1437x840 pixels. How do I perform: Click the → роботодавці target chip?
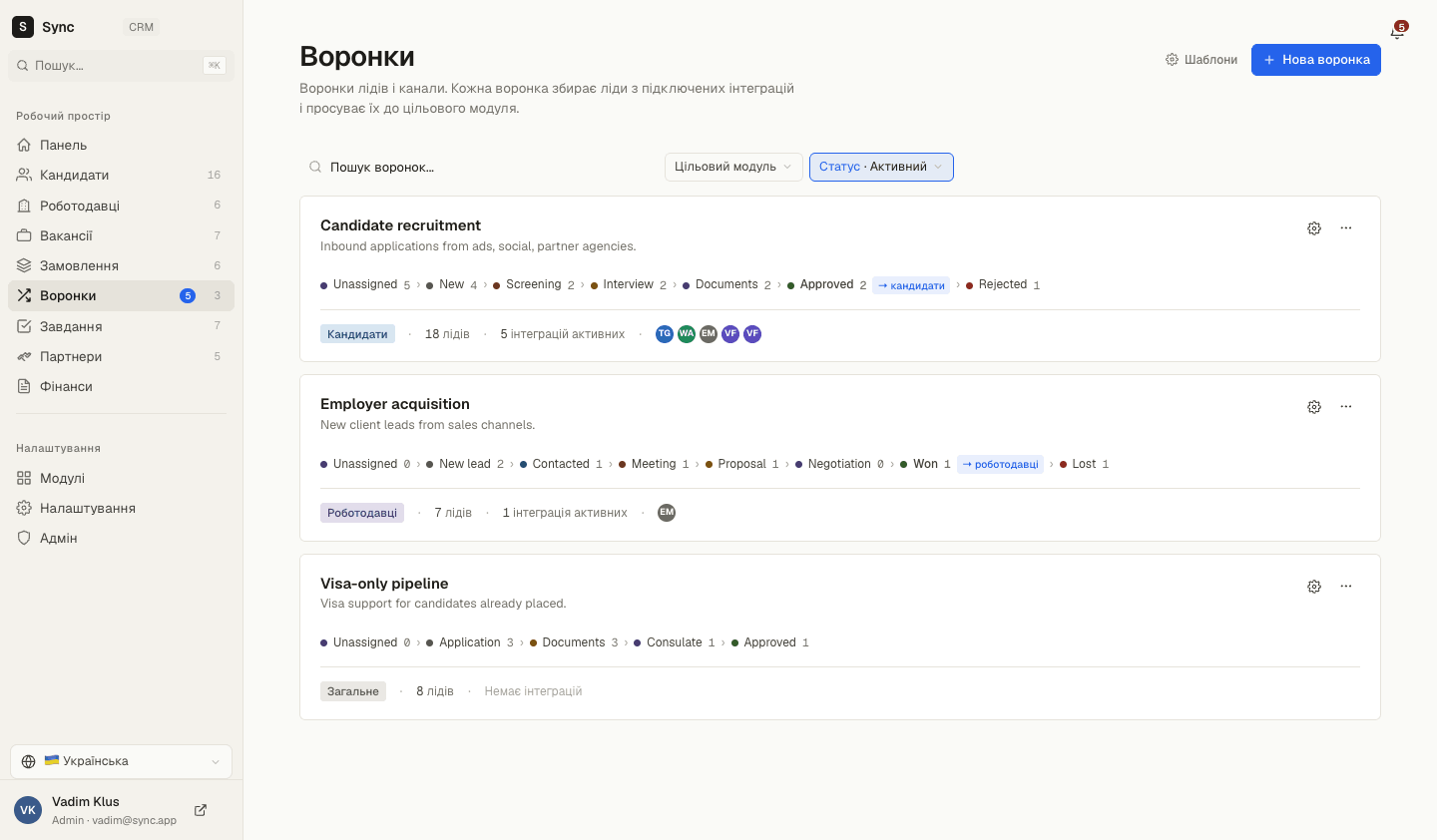tap(1000, 464)
